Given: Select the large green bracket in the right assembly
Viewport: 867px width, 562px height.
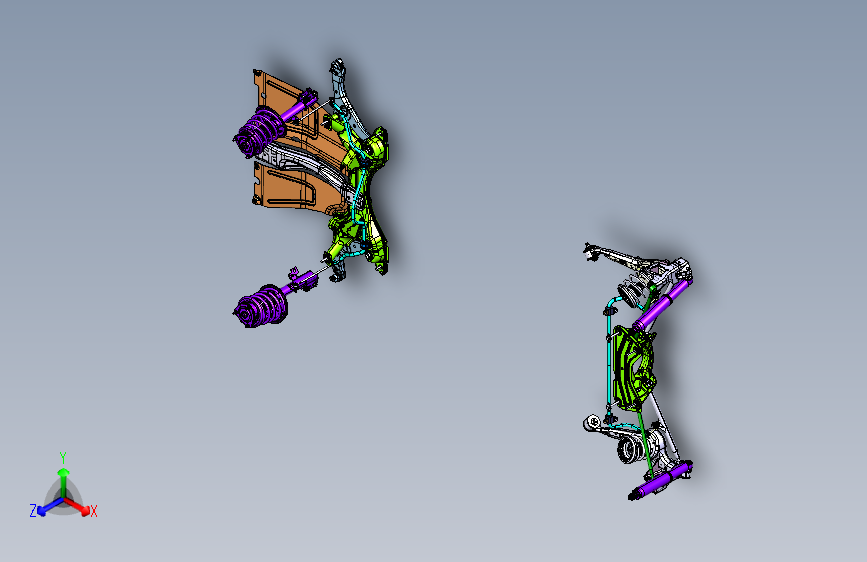Looking at the screenshot, I should [x=635, y=368].
